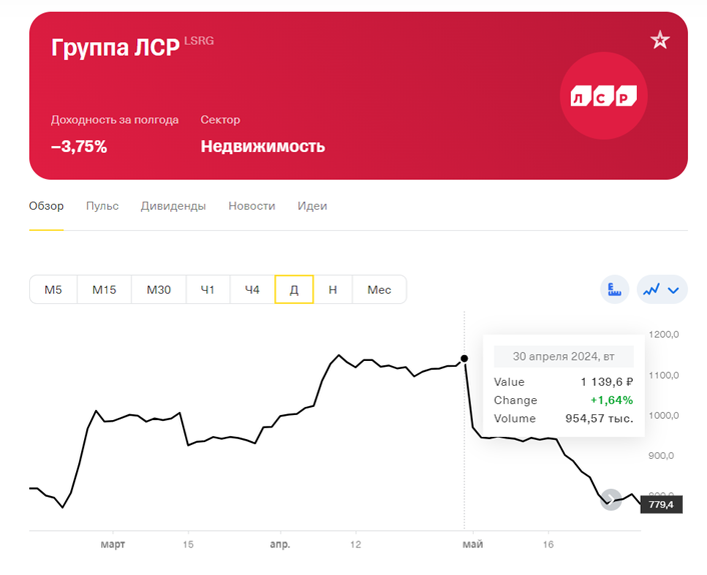Click the LSRG ticker label
This screenshot has height=575, width=707.
(x=199, y=41)
